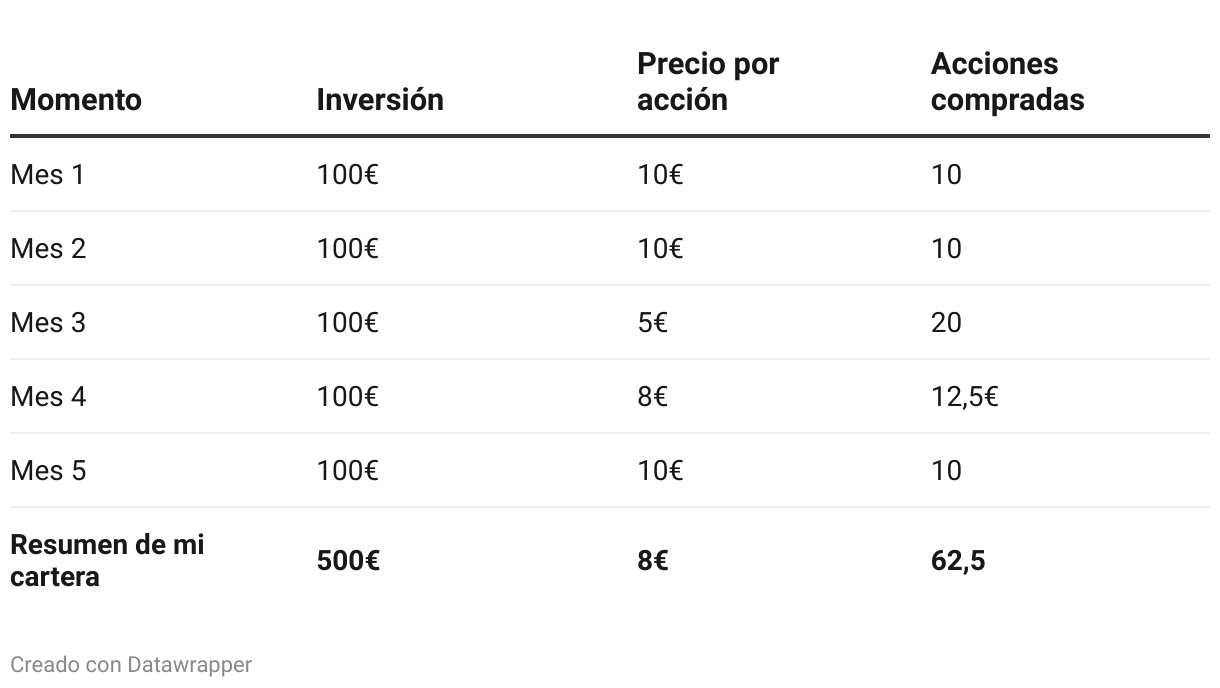1220x688 pixels.
Task: Select the Acciones compradas header
Action: [x=1007, y=82]
